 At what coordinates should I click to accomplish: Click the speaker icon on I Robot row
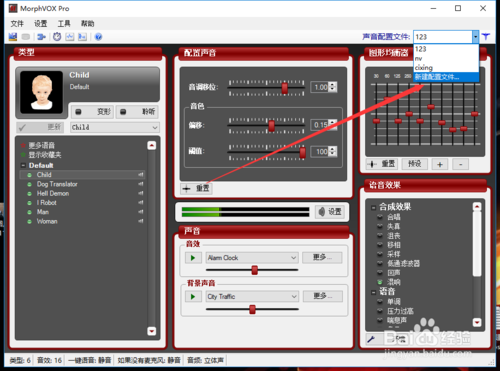click(x=141, y=203)
